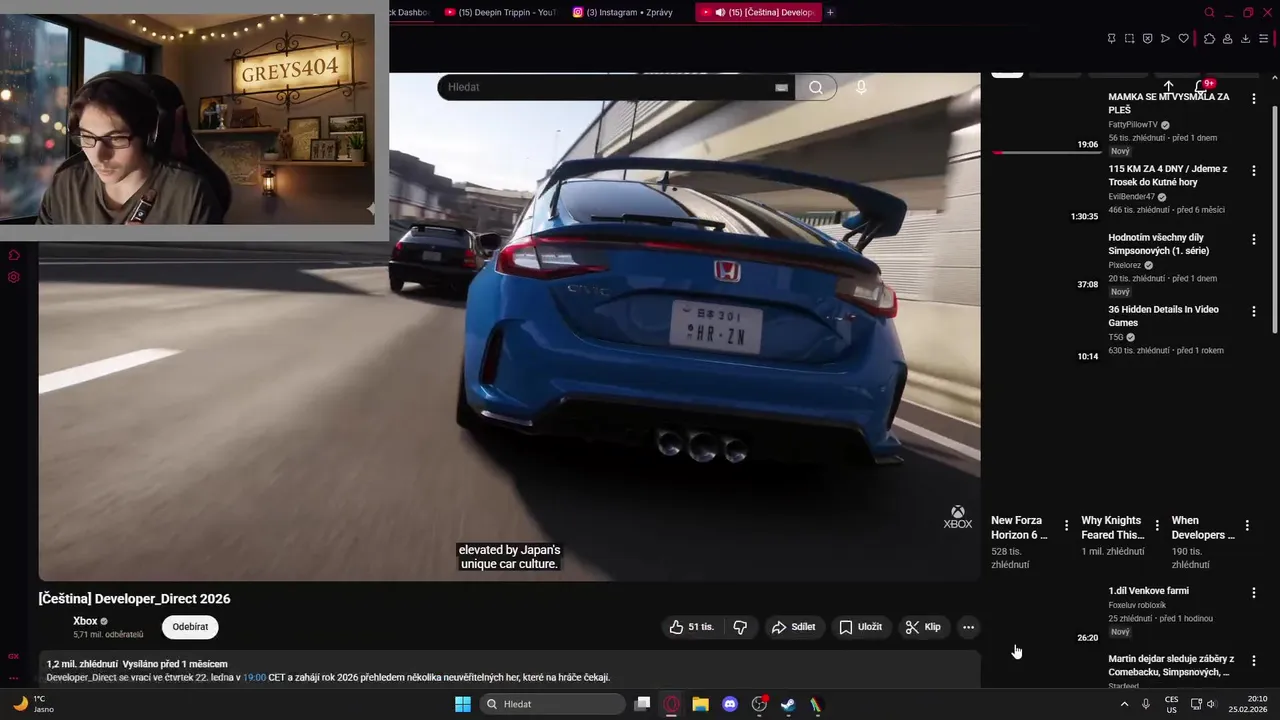The image size is (1280, 720).
Task: Open CES US language switcher in tray
Action: [x=1171, y=704]
